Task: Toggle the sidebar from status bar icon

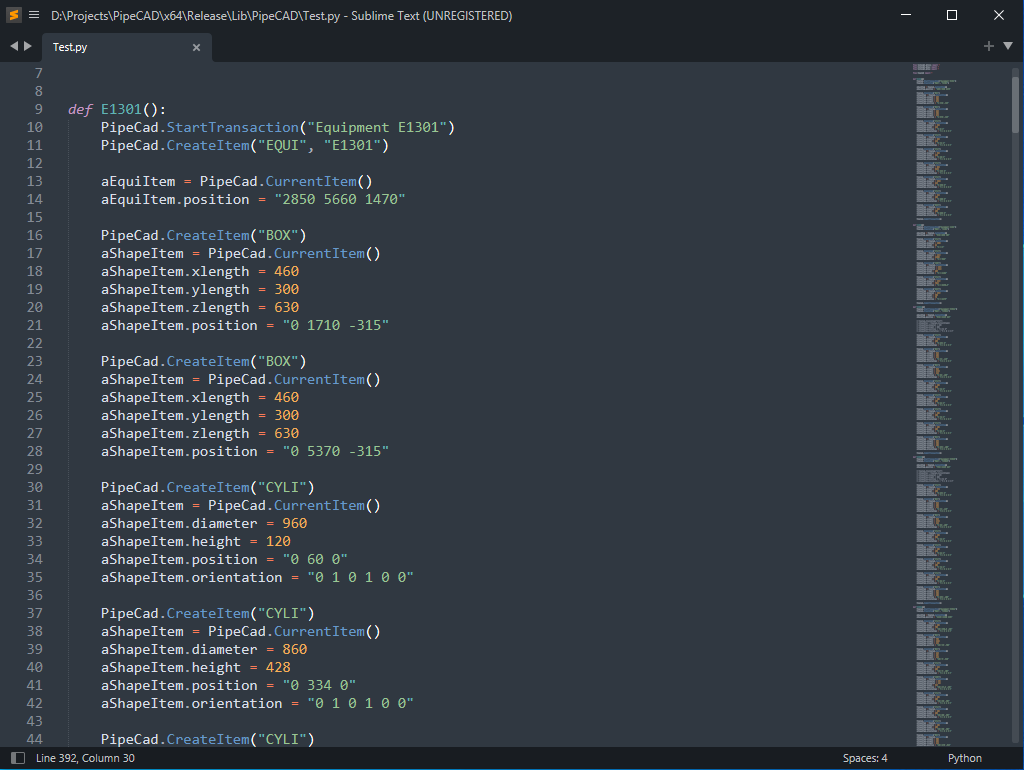Action: 18,758
